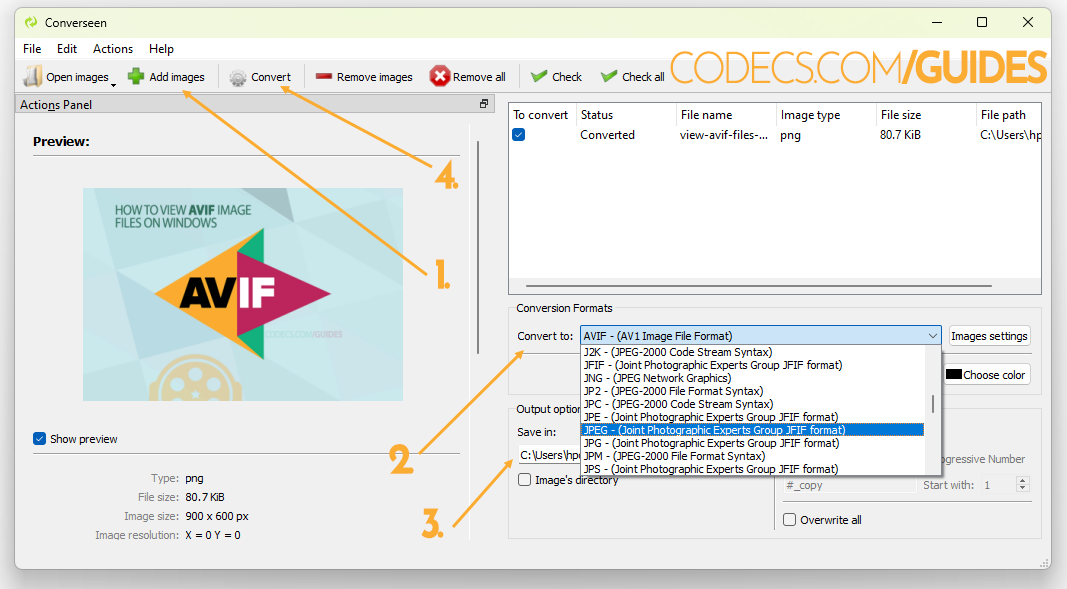
Task: Enable the Overwrite all checkbox
Action: [x=789, y=520]
